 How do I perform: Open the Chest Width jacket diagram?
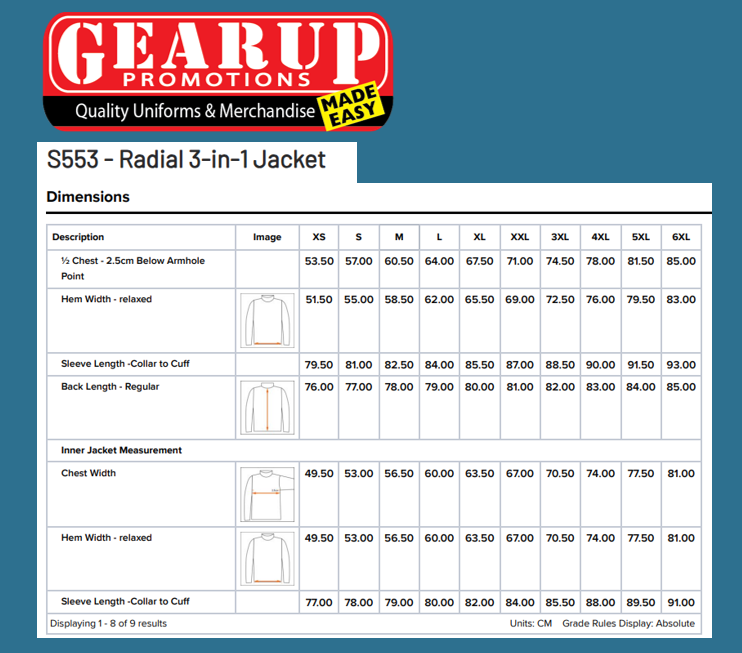tap(268, 493)
